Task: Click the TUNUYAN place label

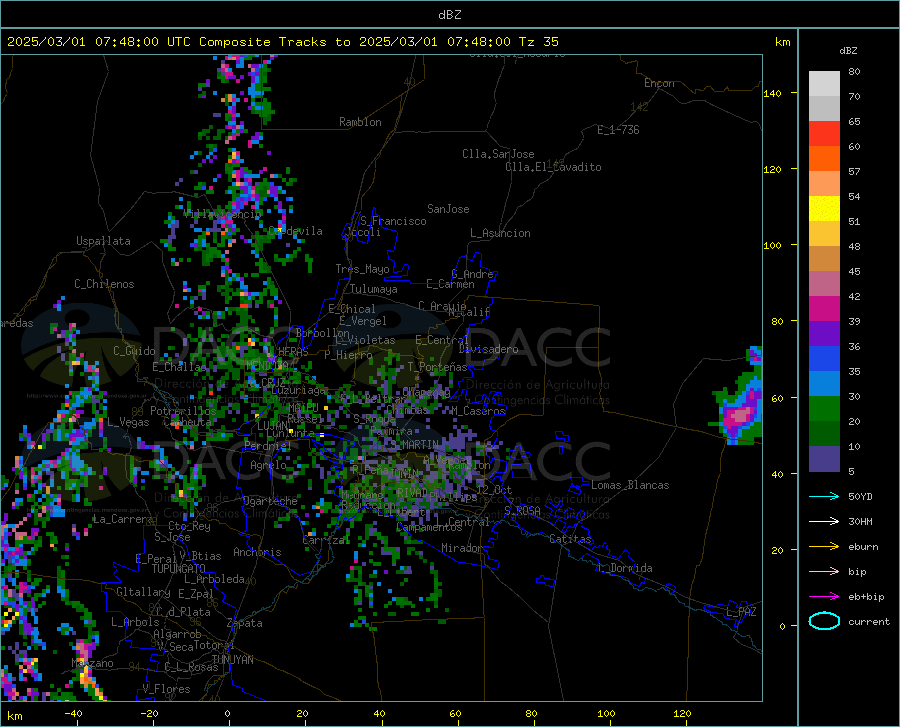Action: pos(232,660)
